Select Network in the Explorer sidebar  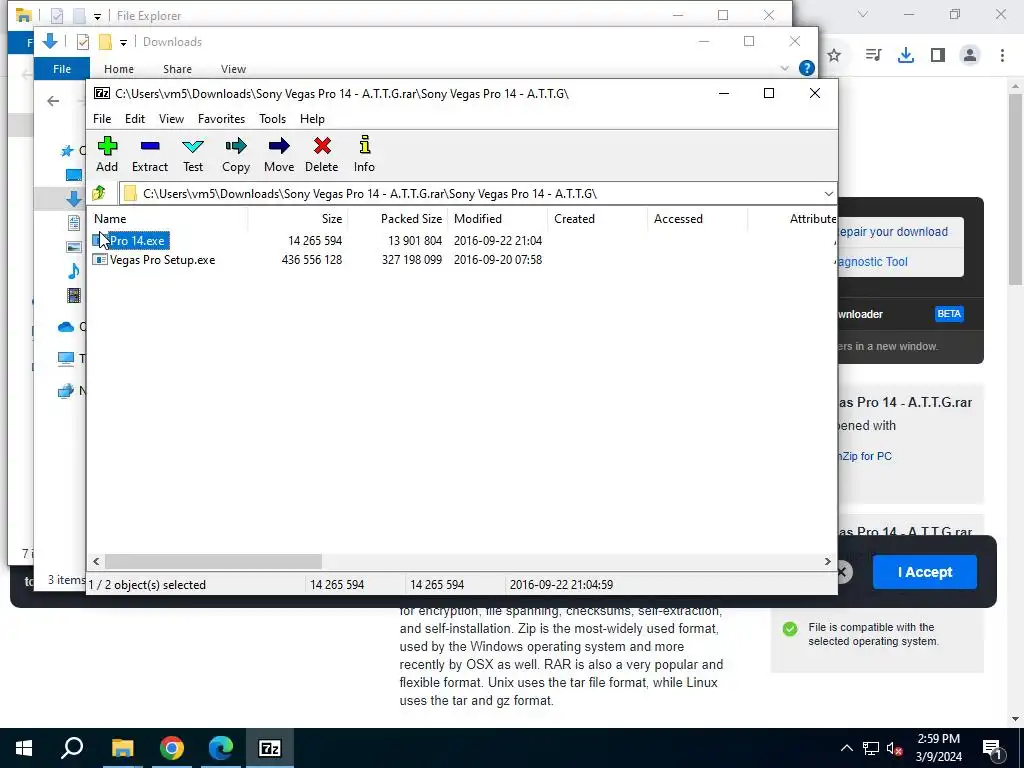click(66, 391)
